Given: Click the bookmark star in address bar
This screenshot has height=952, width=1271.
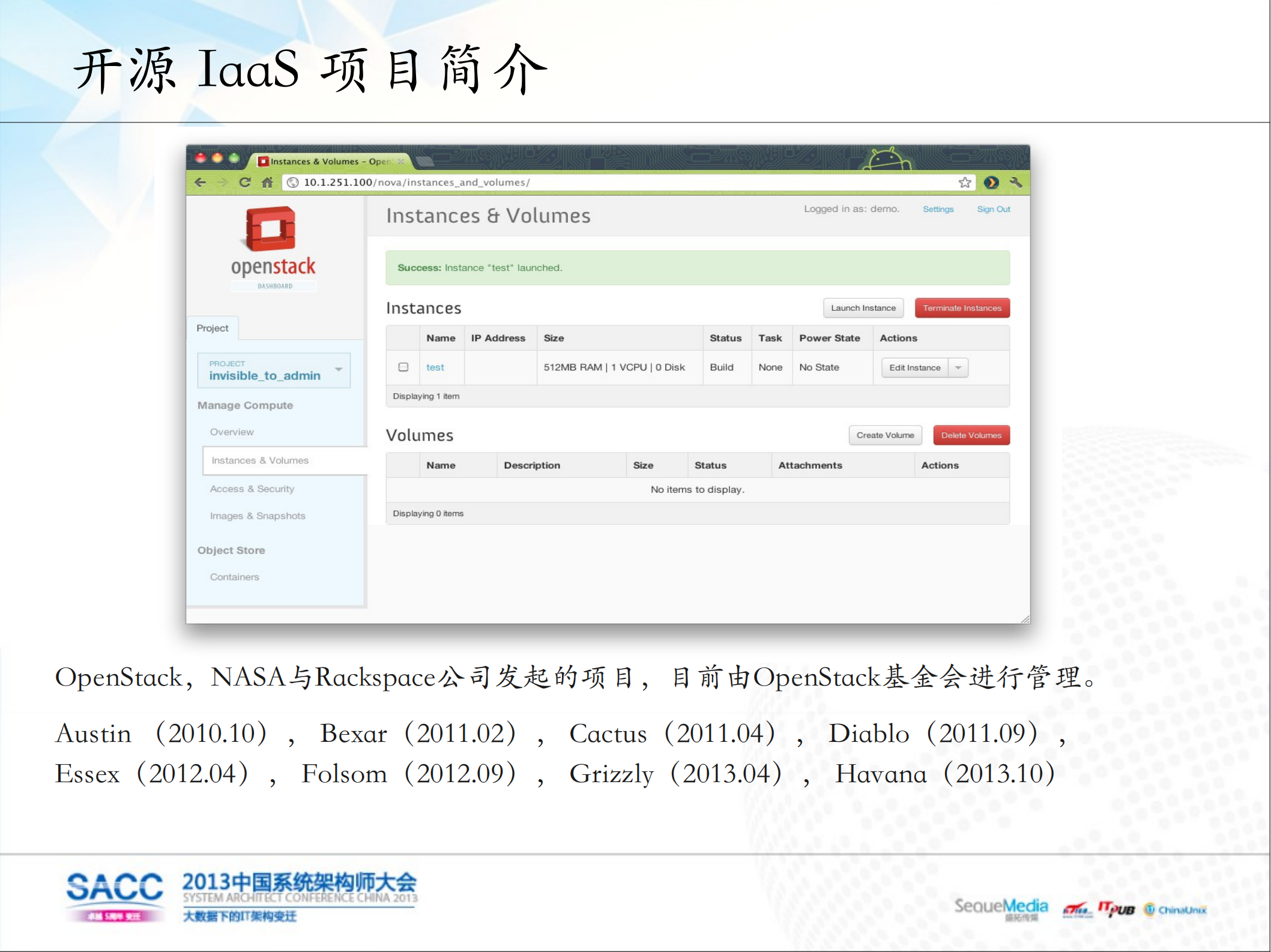Looking at the screenshot, I should coord(965,182).
